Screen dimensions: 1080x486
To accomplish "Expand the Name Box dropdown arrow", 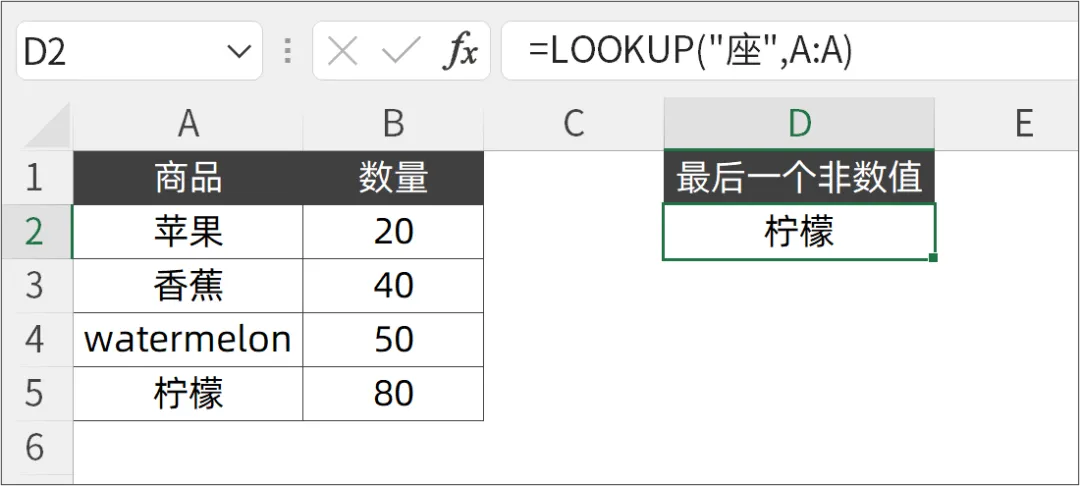I will [x=239, y=52].
